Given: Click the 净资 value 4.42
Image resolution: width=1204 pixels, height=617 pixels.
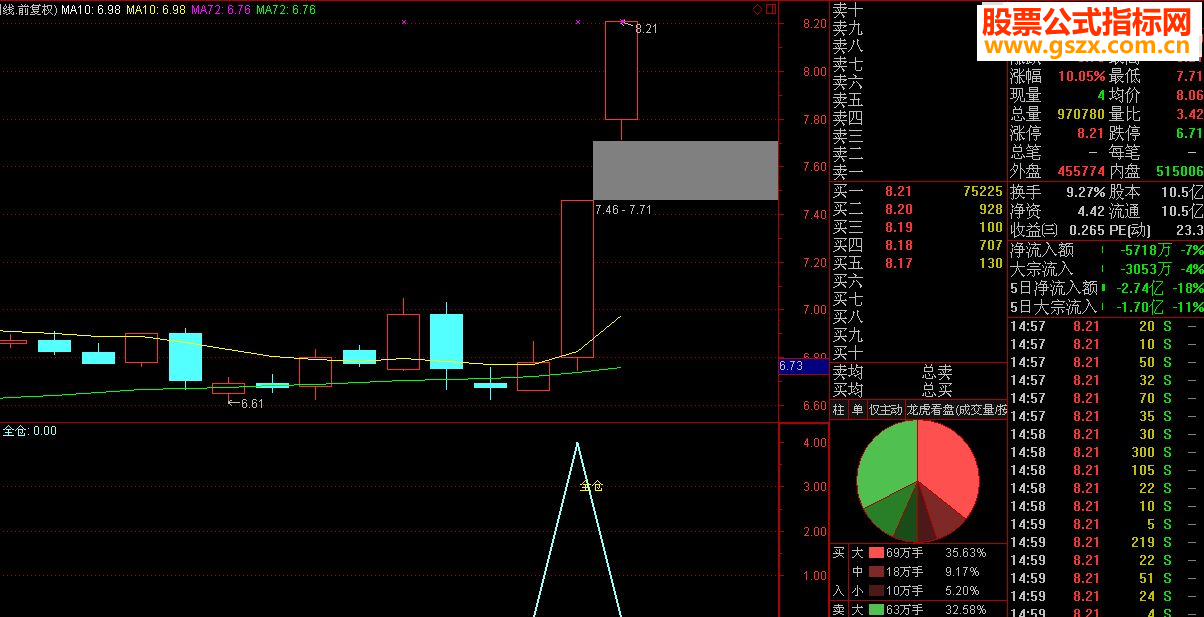Looking at the screenshot, I should pos(1090,211).
